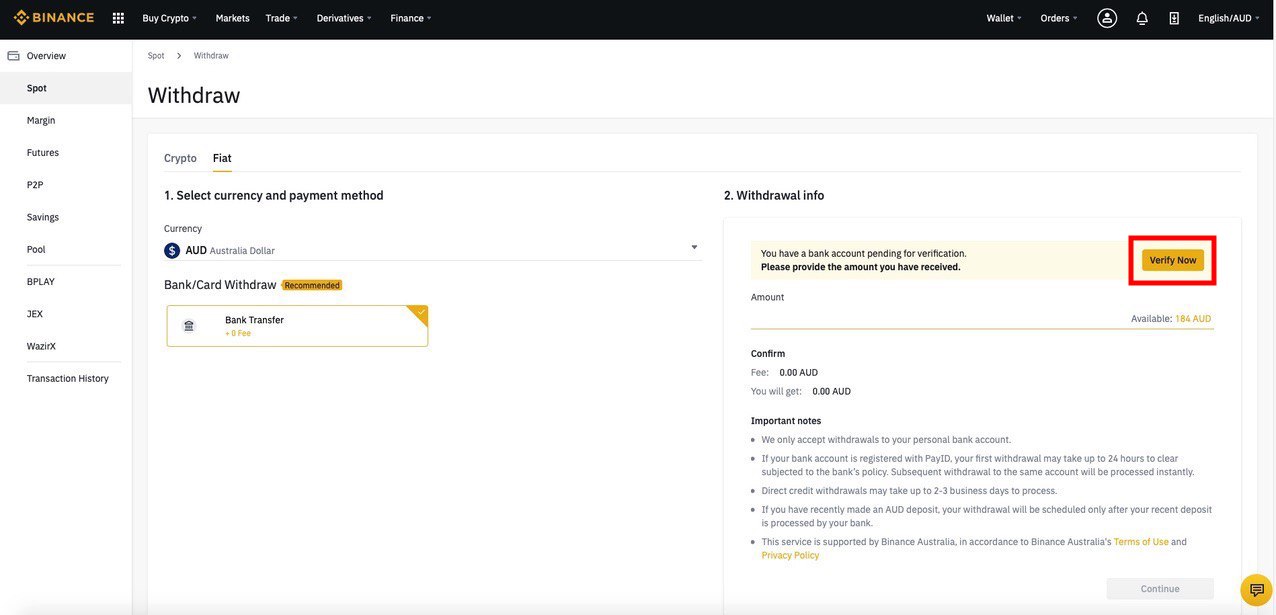Open Transaction History in the sidebar

tap(68, 379)
